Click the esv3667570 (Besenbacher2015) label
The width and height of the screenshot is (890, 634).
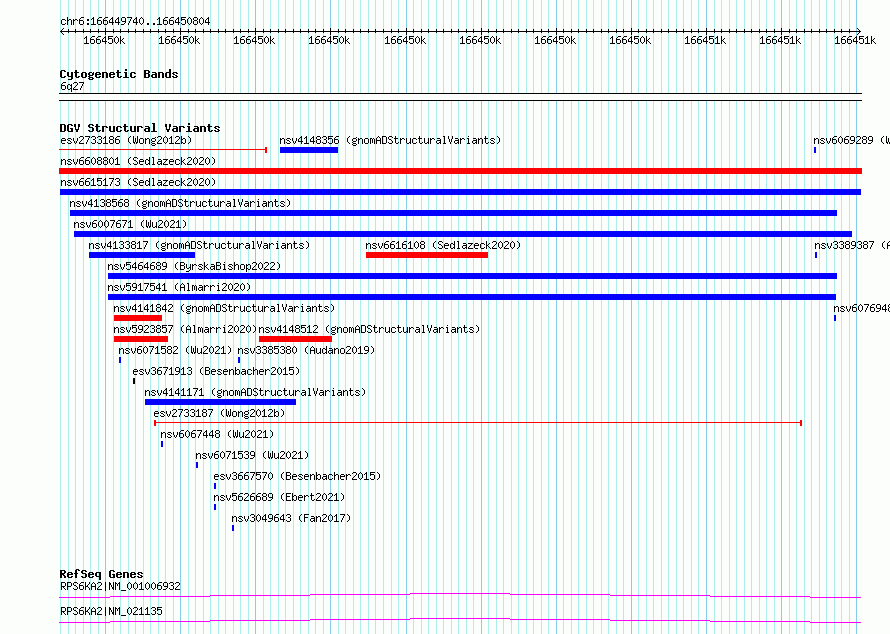click(297, 476)
